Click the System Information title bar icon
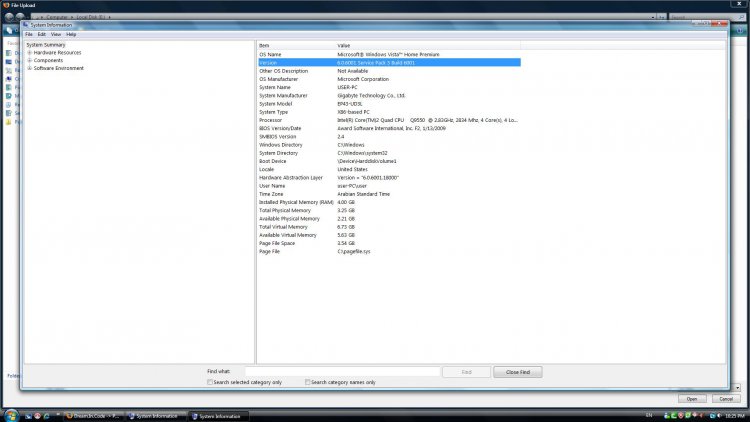This screenshot has height=422, width=750. pos(25,25)
